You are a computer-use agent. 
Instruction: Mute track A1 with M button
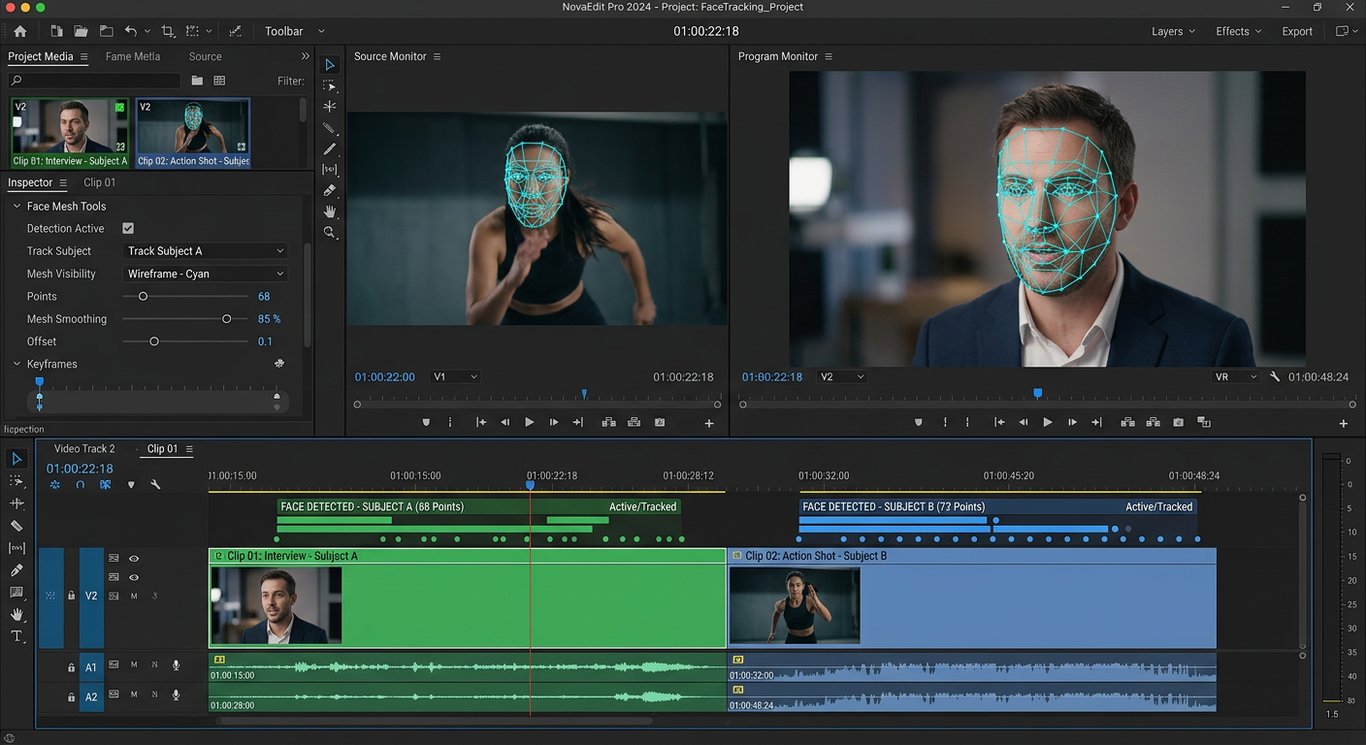coord(134,665)
